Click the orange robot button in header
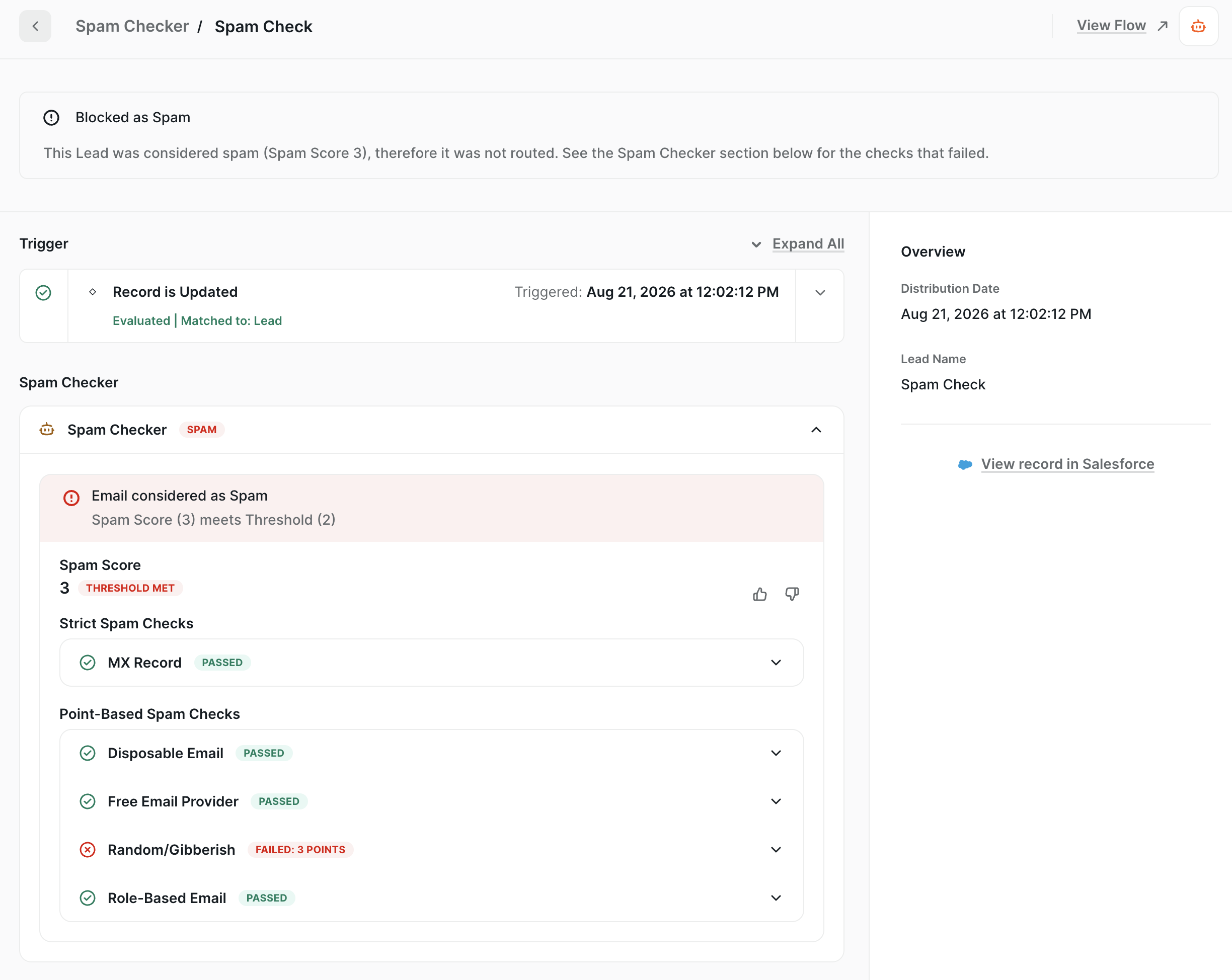1232x980 pixels. pos(1198,26)
